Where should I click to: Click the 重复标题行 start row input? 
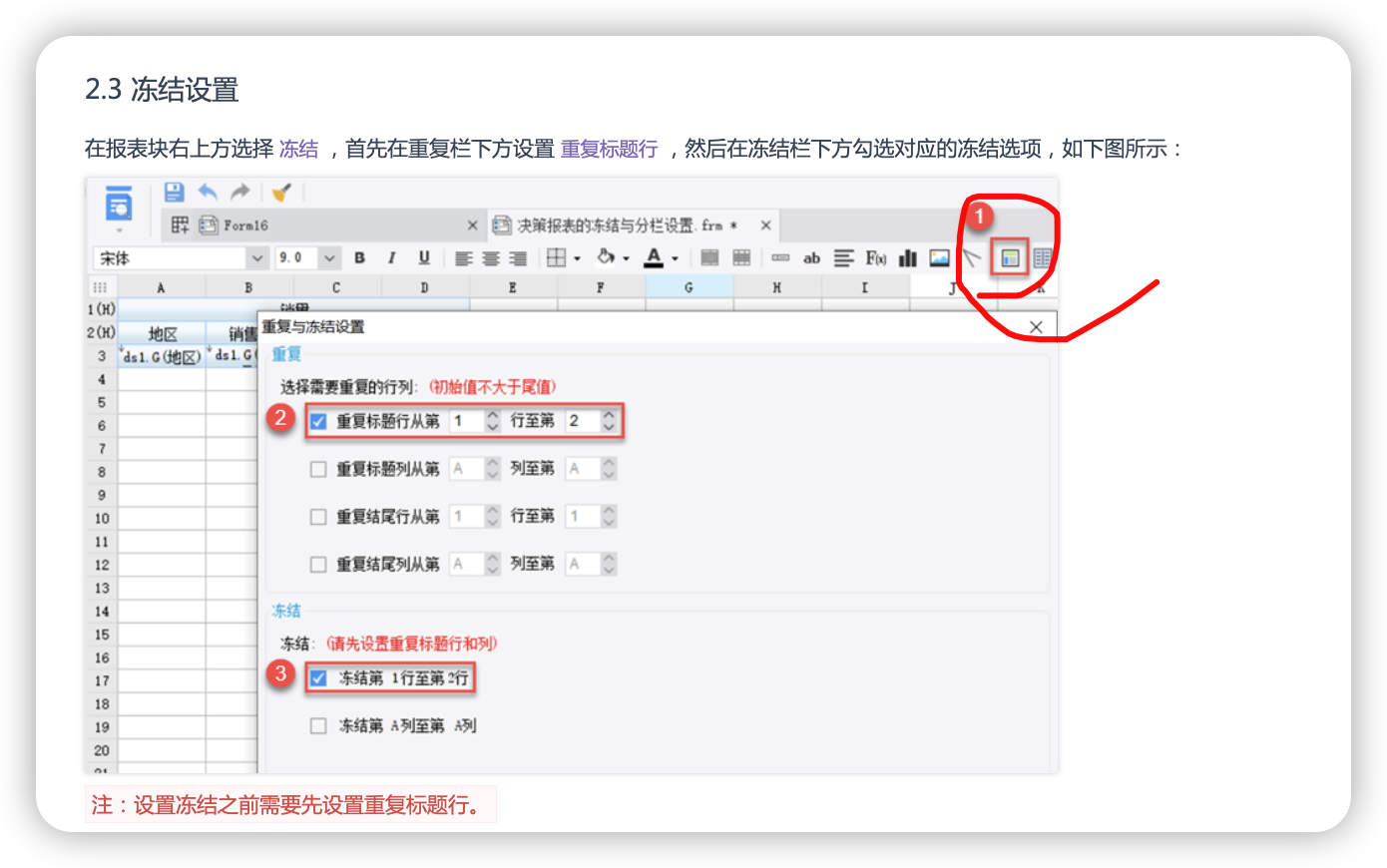(467, 421)
